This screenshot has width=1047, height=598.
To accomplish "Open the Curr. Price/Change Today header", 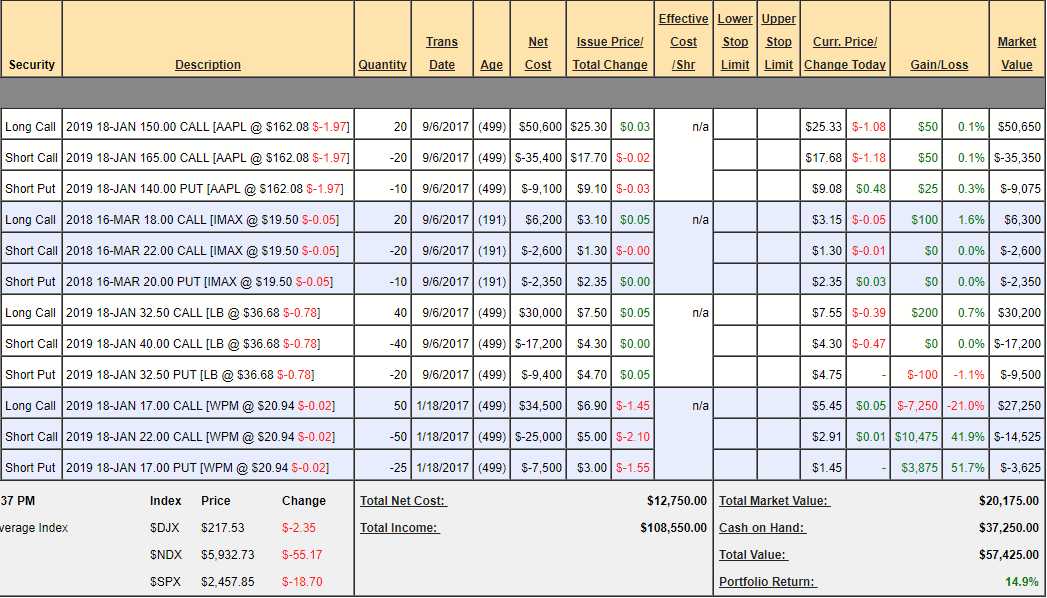I will (x=844, y=53).
